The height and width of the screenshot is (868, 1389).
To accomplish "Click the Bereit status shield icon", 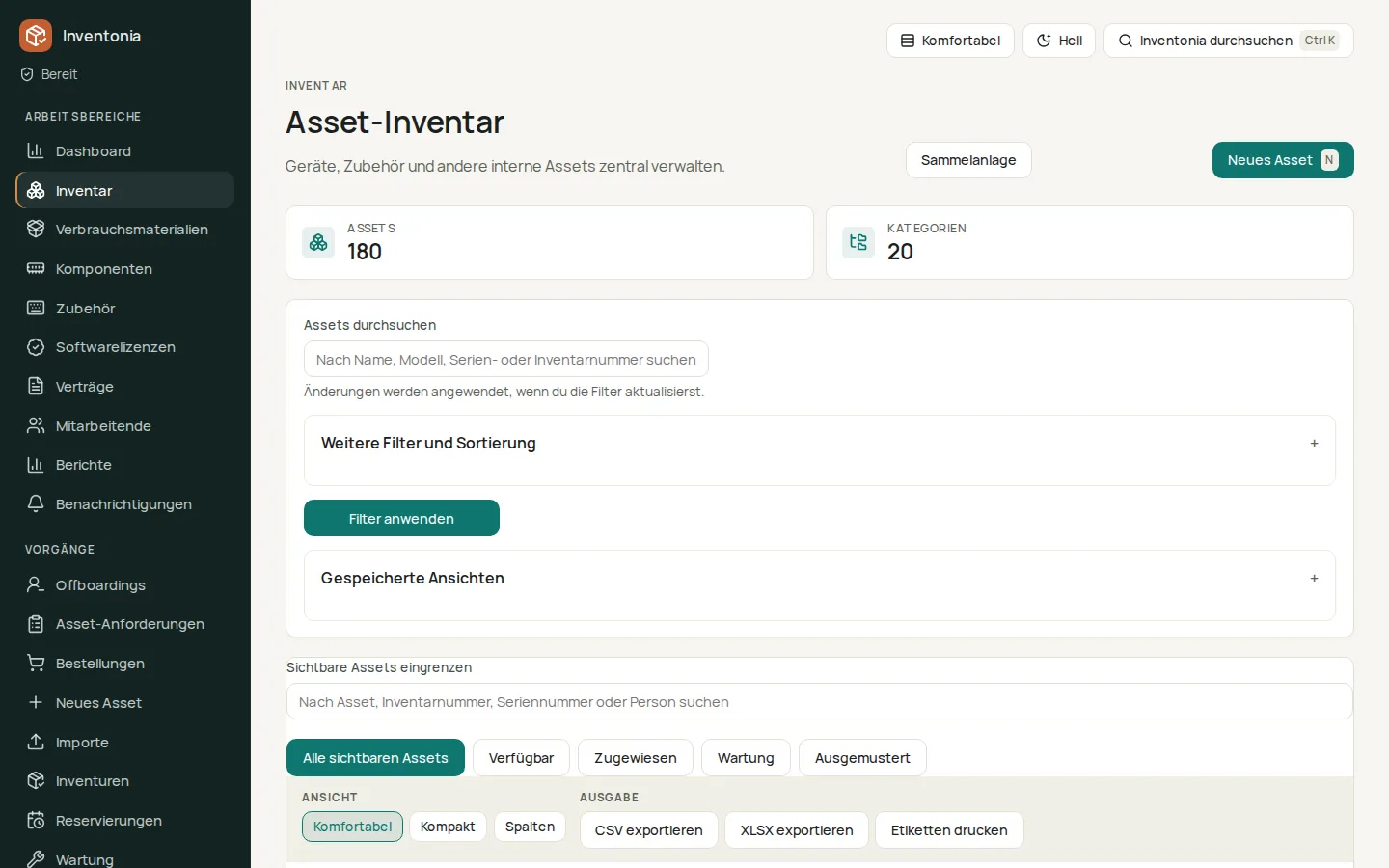I will tap(27, 74).
